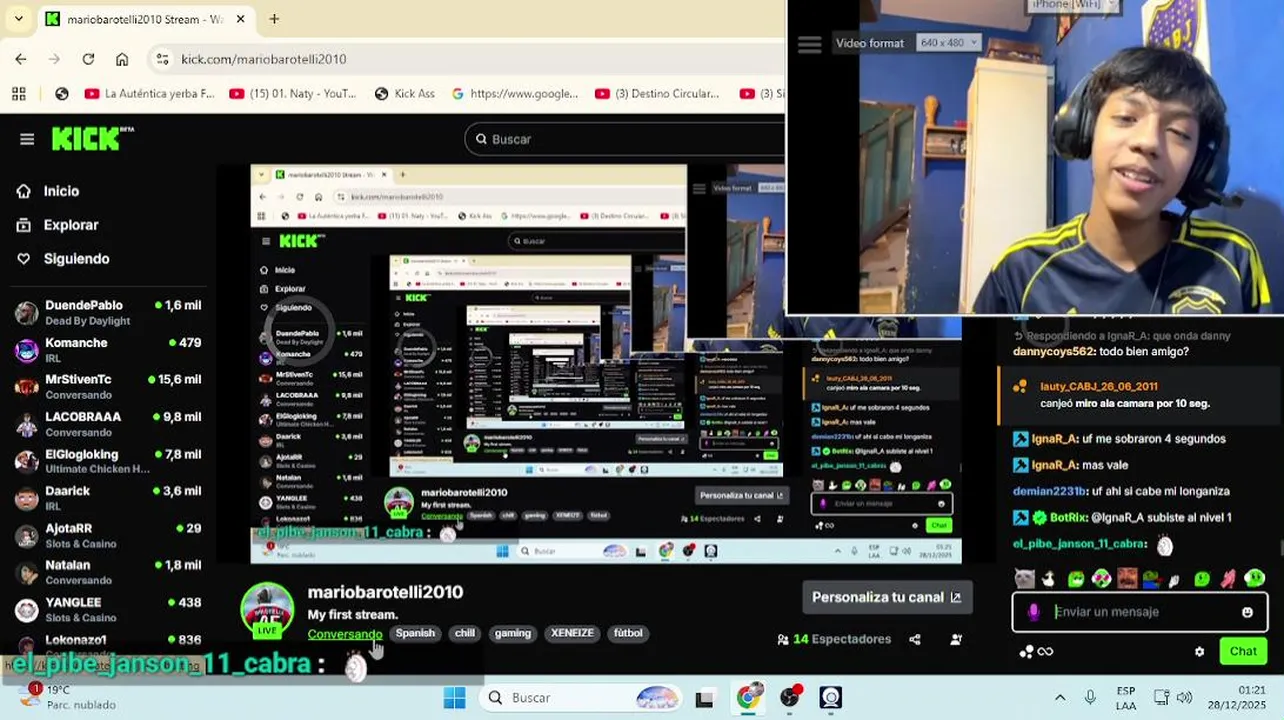Show hidden system tray icons chevron
The width and height of the screenshot is (1284, 720).
coord(1060,698)
